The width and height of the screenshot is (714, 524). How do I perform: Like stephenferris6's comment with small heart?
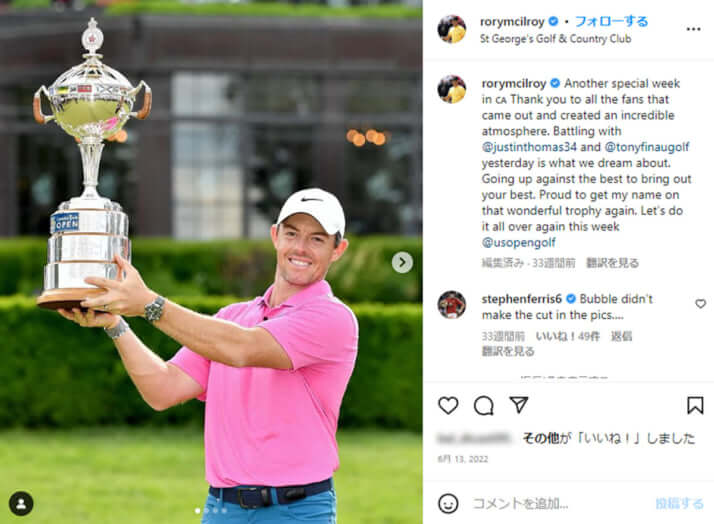pos(700,304)
